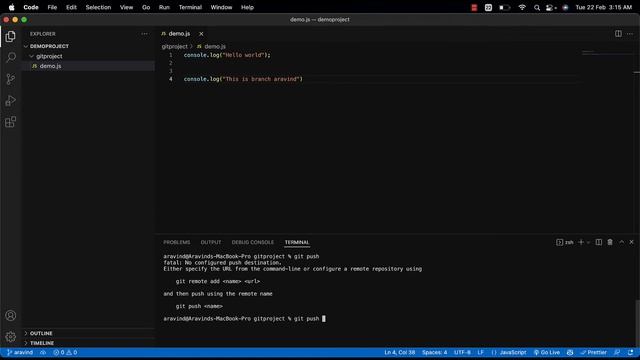Open the Accounts menu icon

click(x=11, y=316)
